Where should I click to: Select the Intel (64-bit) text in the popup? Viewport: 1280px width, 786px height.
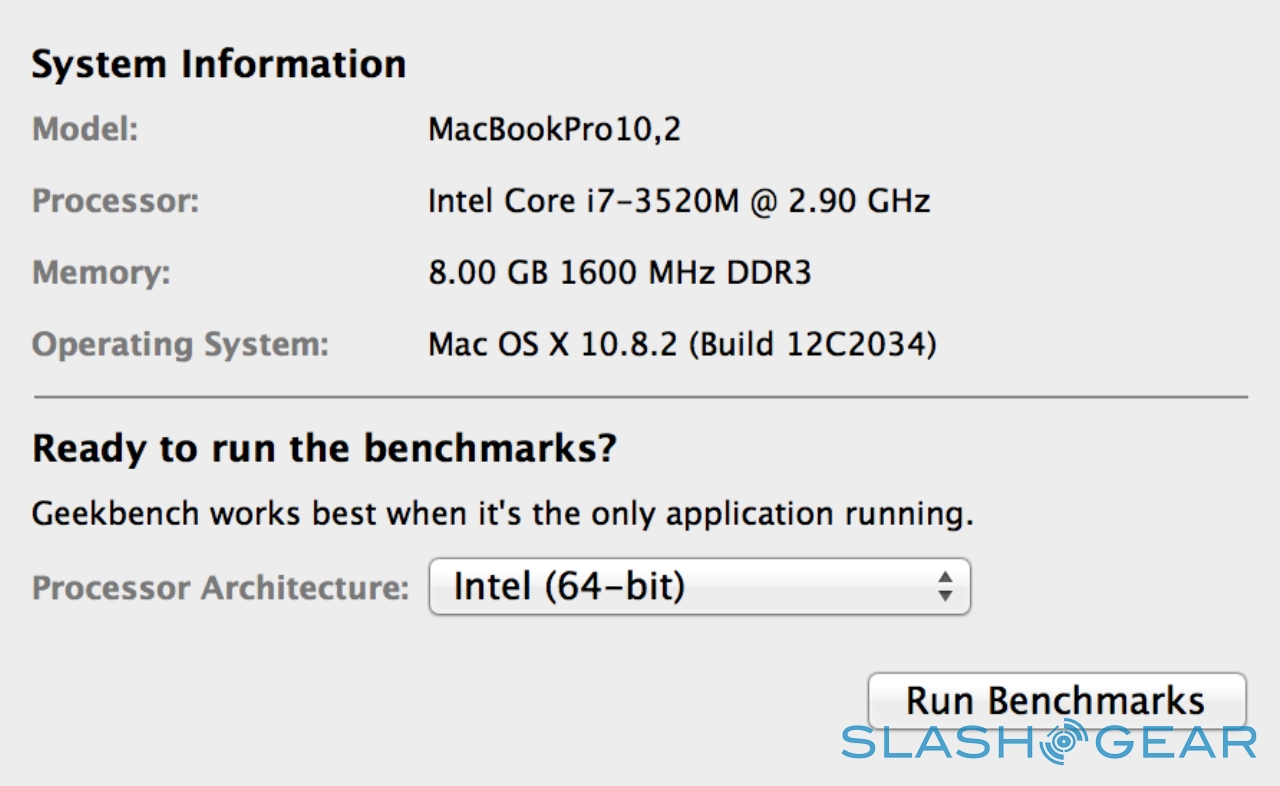(569, 586)
